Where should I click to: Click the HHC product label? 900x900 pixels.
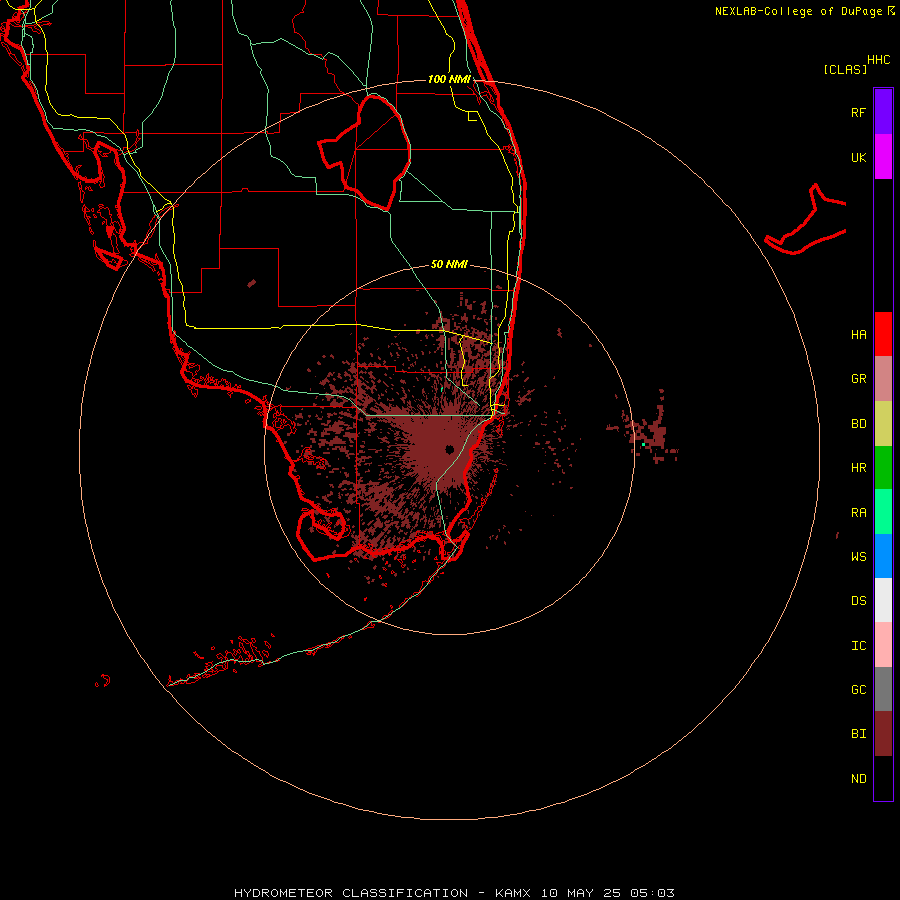(879, 60)
